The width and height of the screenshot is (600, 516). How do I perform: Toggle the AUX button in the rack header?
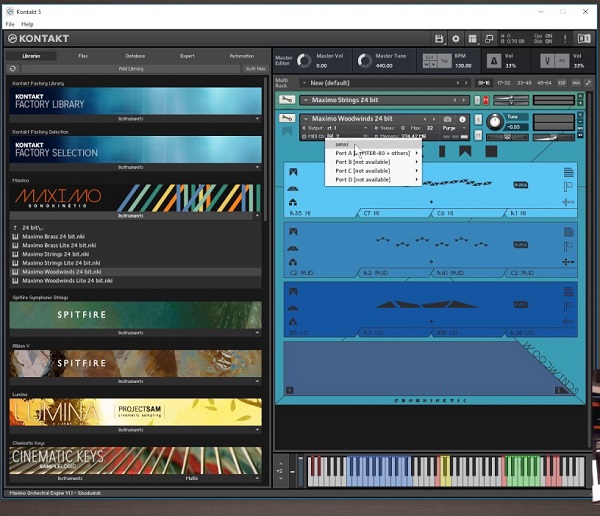(x=576, y=83)
